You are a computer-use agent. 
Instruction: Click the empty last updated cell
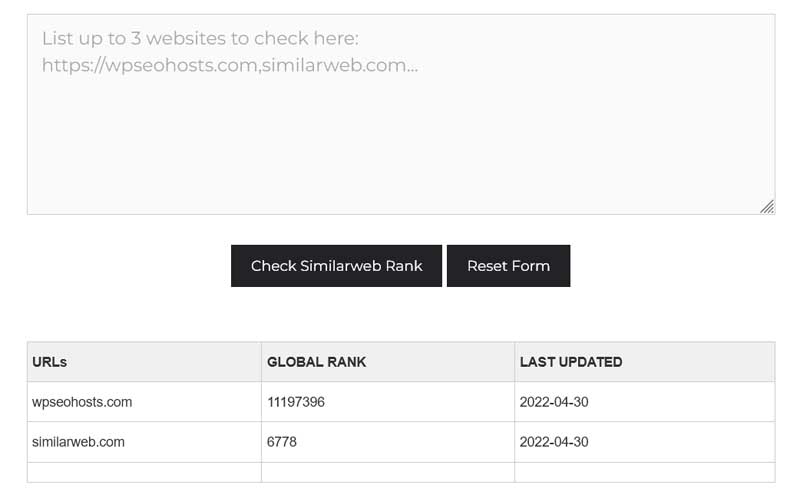coord(645,472)
